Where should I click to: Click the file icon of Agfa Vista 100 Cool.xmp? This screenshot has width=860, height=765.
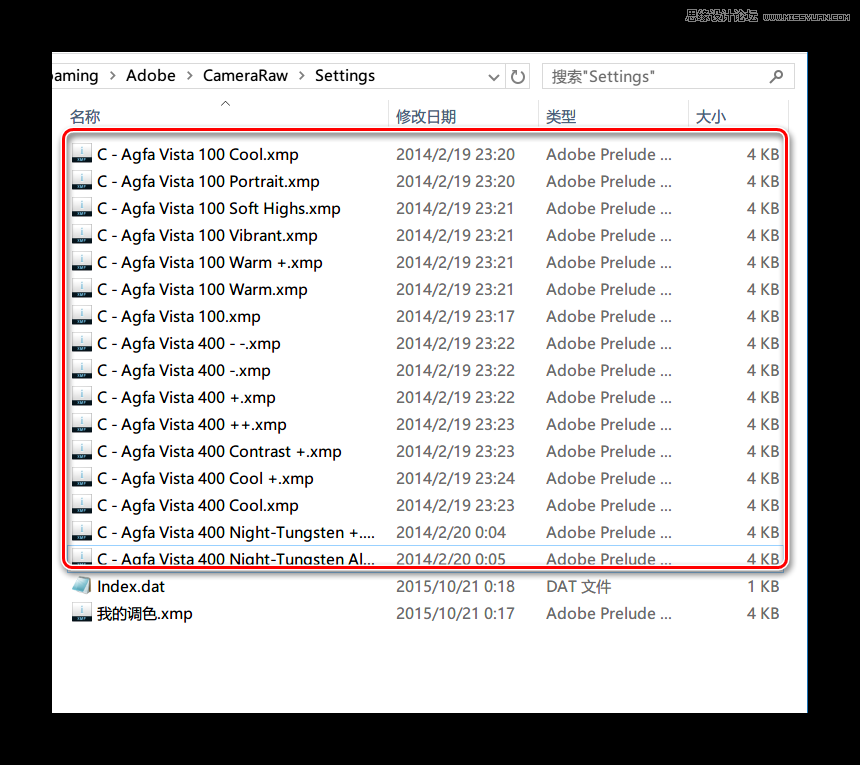click(x=82, y=154)
